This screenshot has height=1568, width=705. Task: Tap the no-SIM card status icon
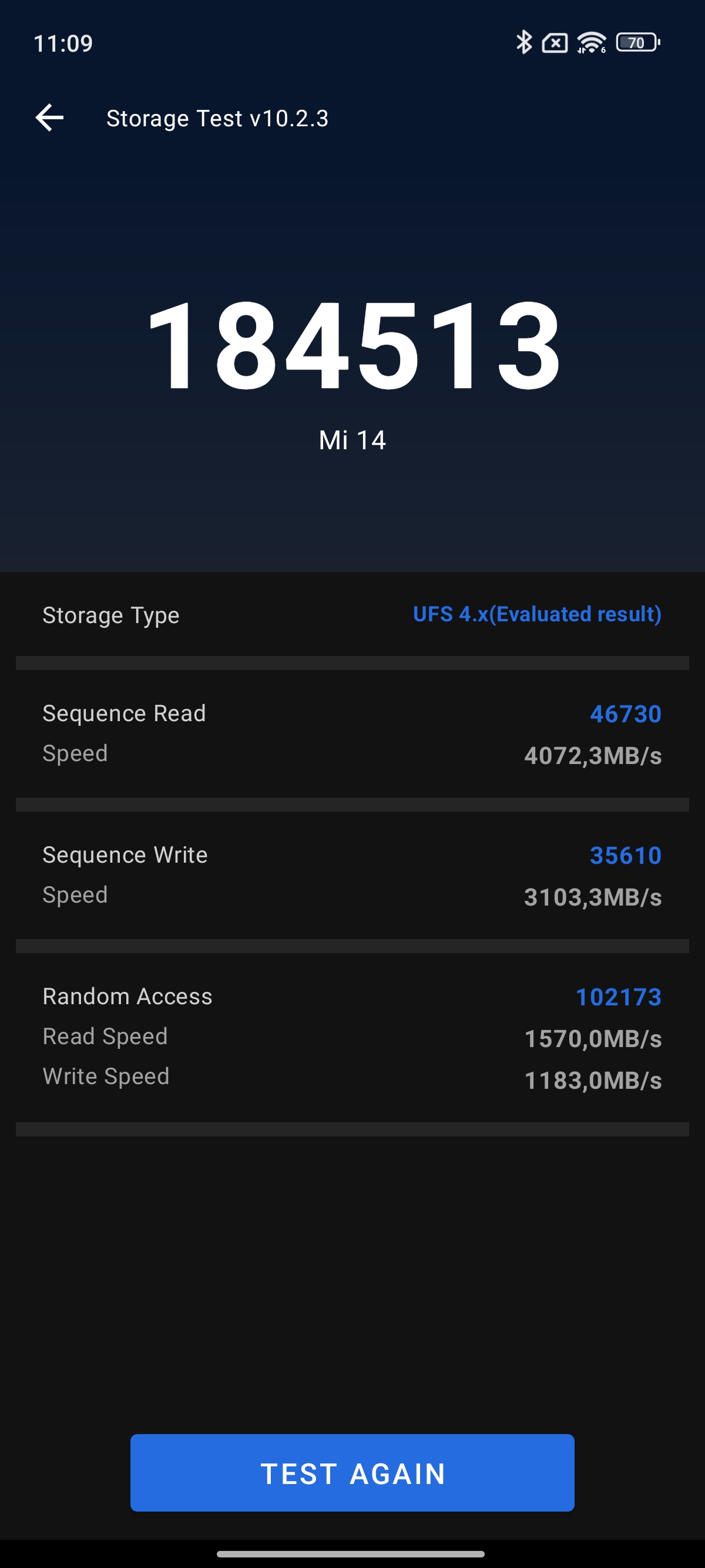point(555,43)
